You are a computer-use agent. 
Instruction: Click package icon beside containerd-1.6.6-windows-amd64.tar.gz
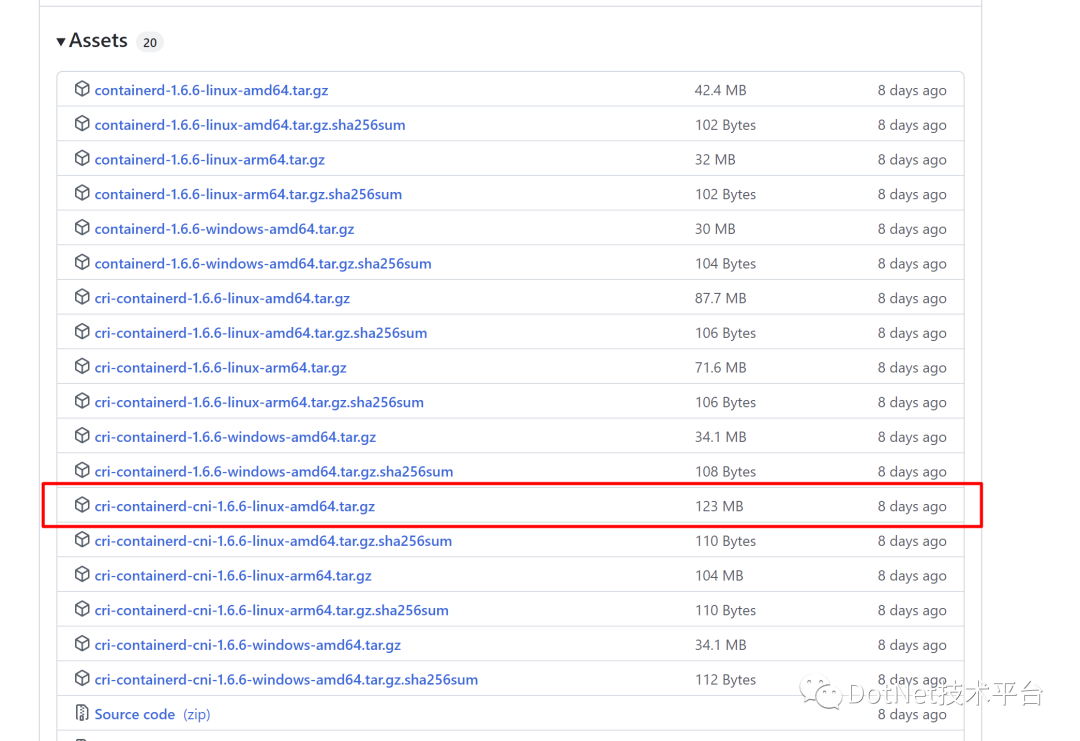coord(82,227)
